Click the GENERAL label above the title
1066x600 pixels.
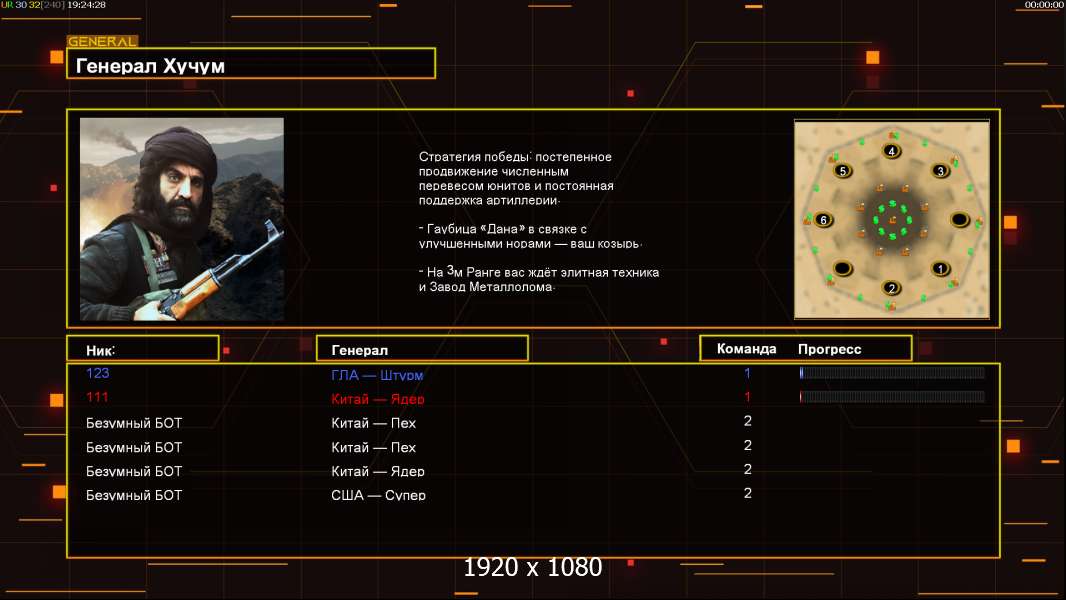pyautogui.click(x=102, y=41)
